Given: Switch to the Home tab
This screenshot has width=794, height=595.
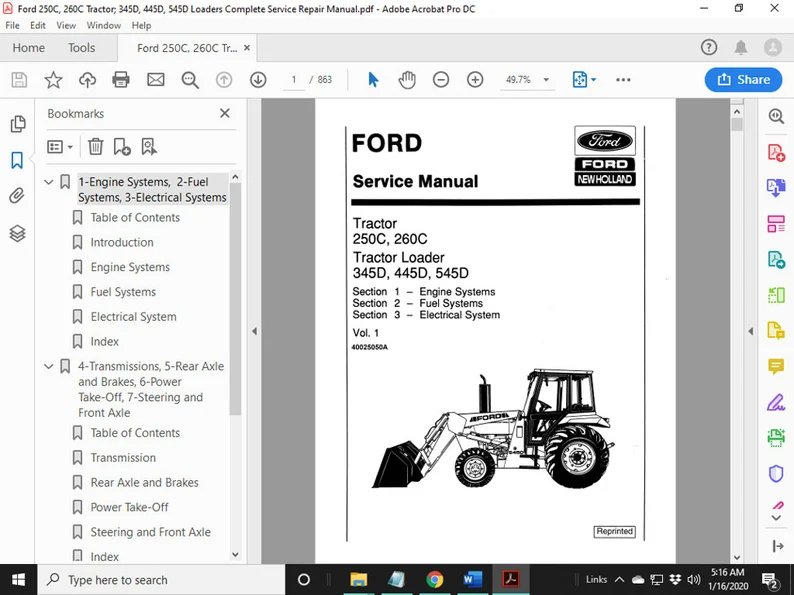Looking at the screenshot, I should 28,48.
